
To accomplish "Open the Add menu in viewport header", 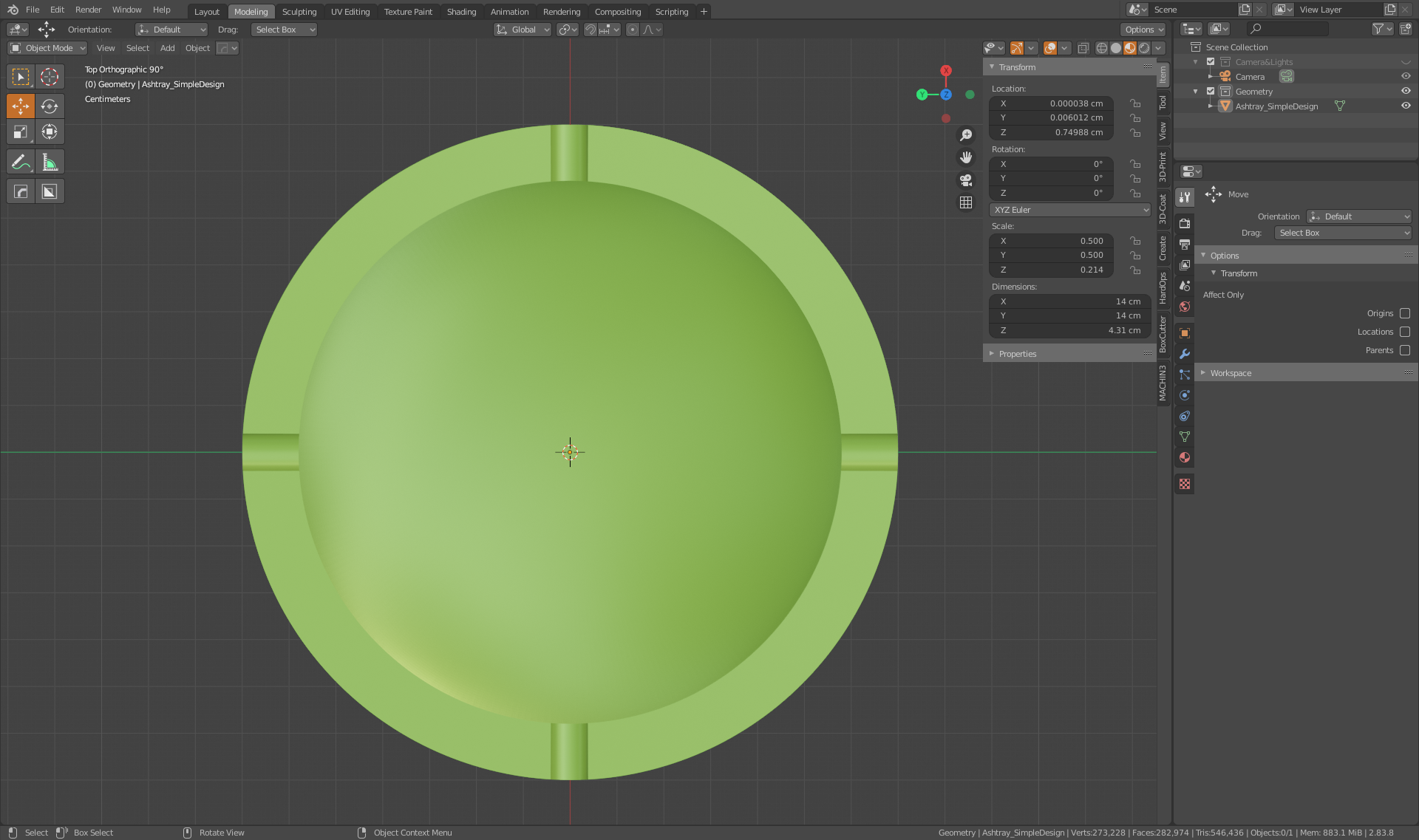I will pyautogui.click(x=167, y=48).
